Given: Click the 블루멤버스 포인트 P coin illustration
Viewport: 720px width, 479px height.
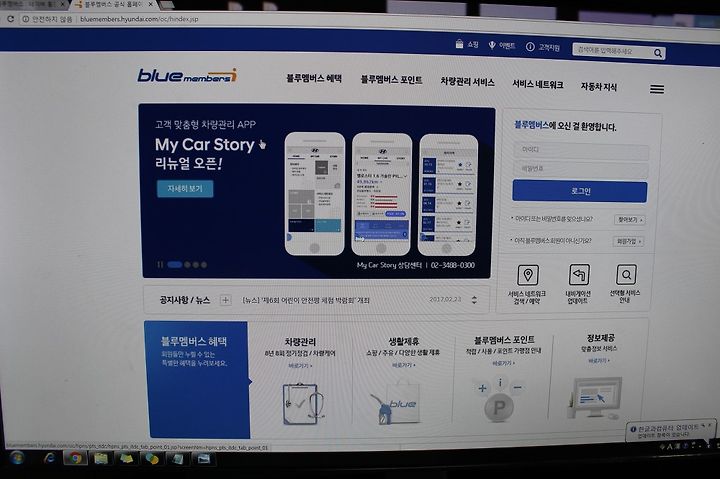Looking at the screenshot, I should coord(500,400).
